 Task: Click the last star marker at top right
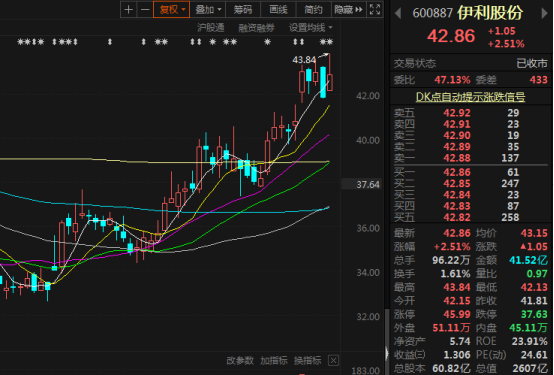coord(330,42)
